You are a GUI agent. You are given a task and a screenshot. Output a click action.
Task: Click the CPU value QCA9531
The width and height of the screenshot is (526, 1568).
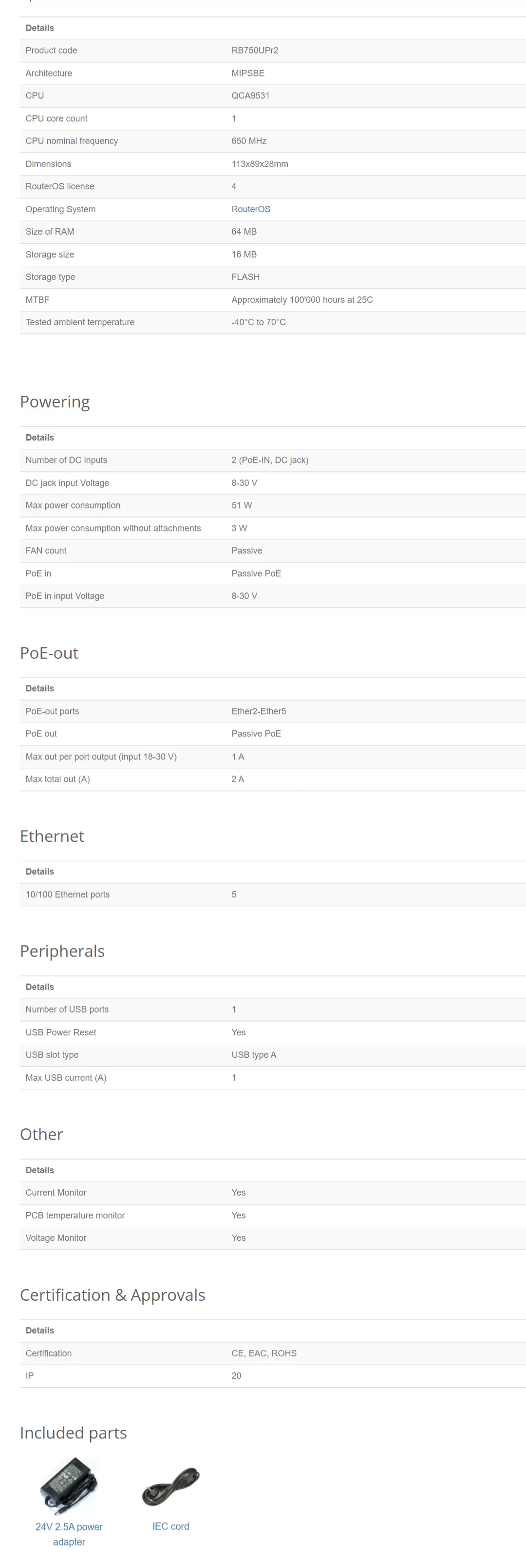click(x=250, y=95)
